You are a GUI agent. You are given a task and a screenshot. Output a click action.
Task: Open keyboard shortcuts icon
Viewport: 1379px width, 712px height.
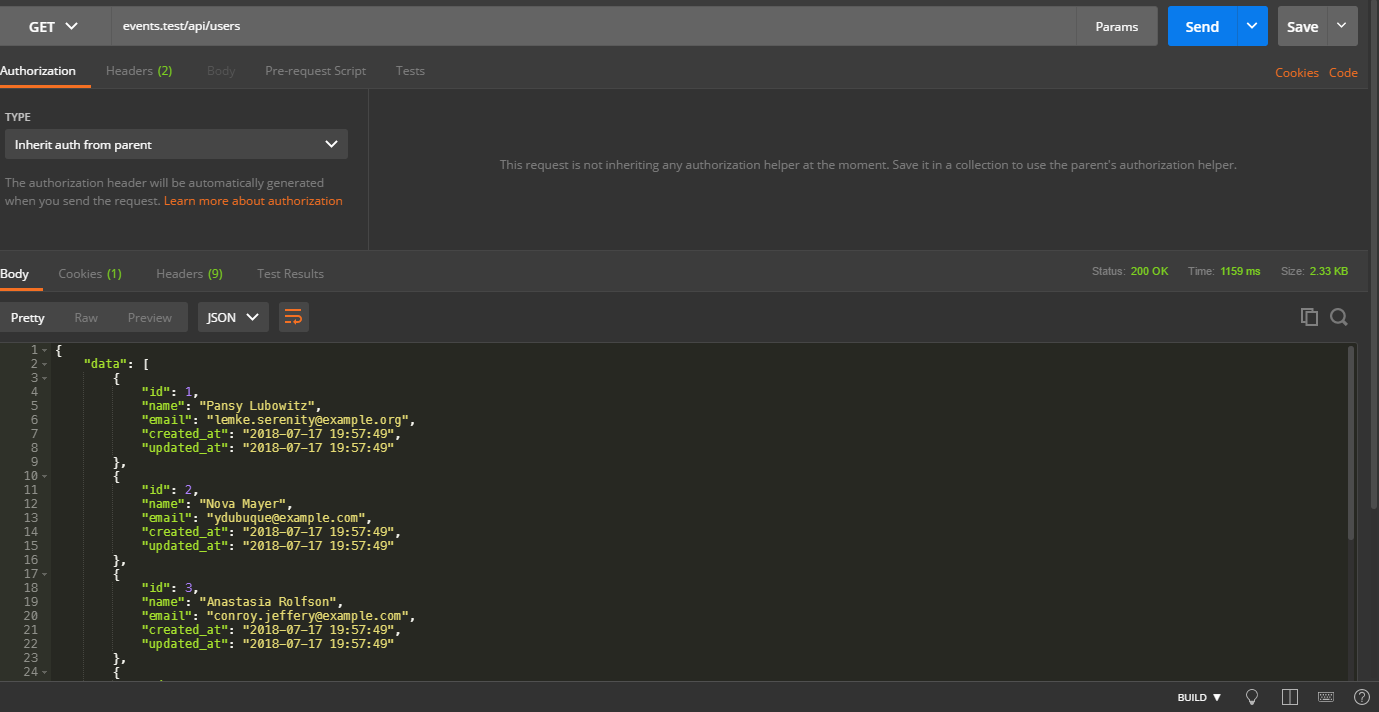click(x=1326, y=697)
